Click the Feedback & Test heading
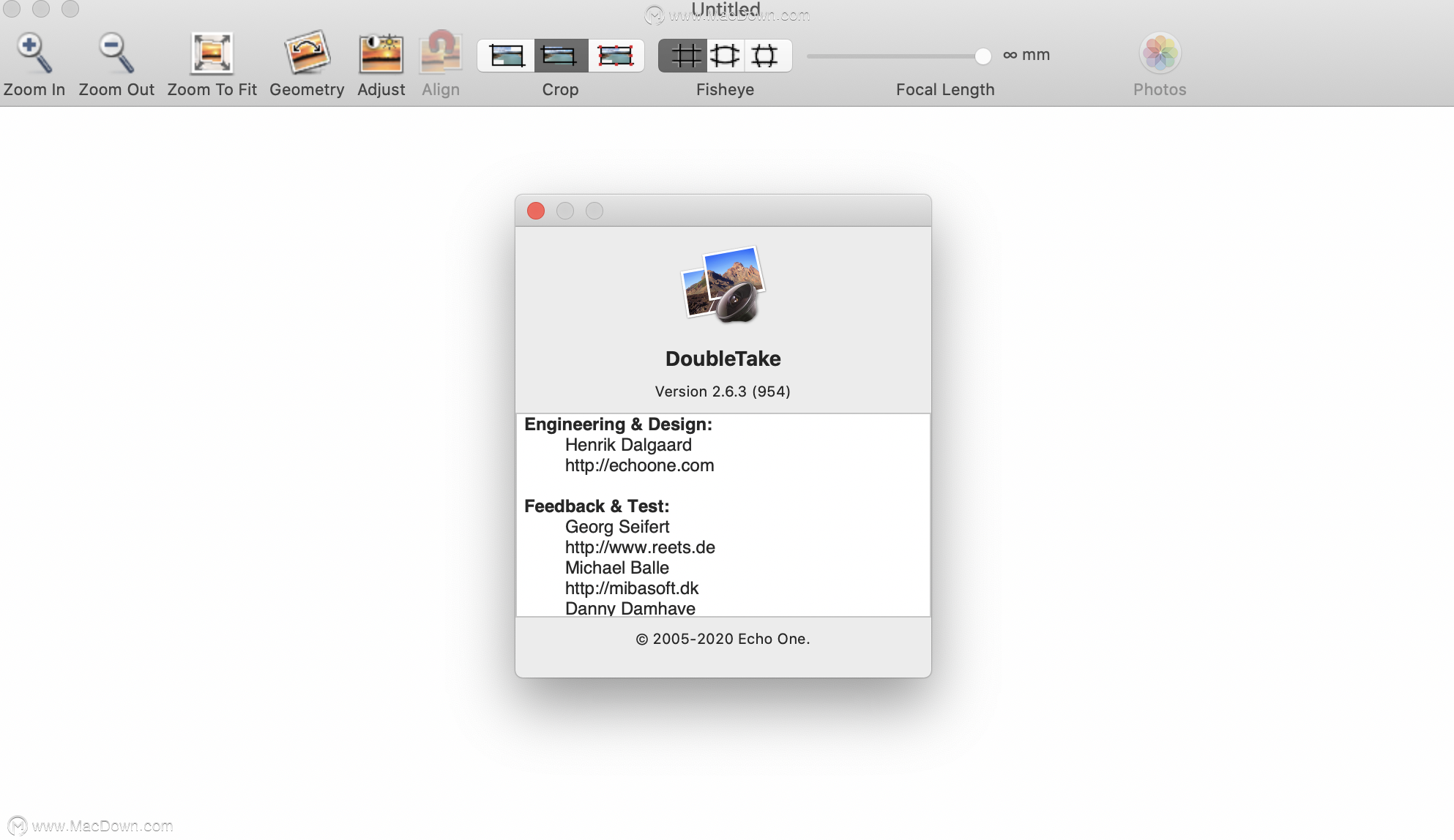This screenshot has width=1454, height=840. (x=597, y=506)
